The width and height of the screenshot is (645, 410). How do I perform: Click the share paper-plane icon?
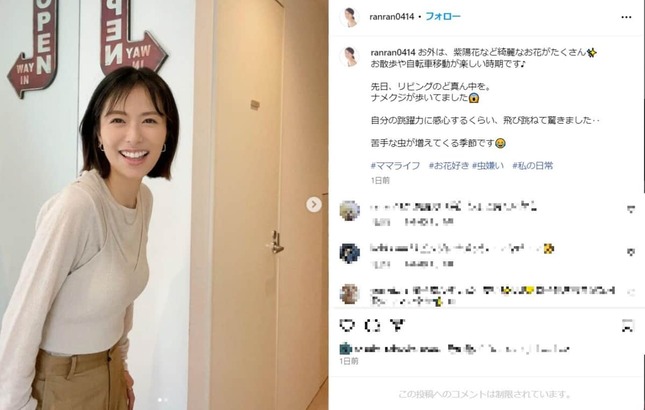click(397, 326)
